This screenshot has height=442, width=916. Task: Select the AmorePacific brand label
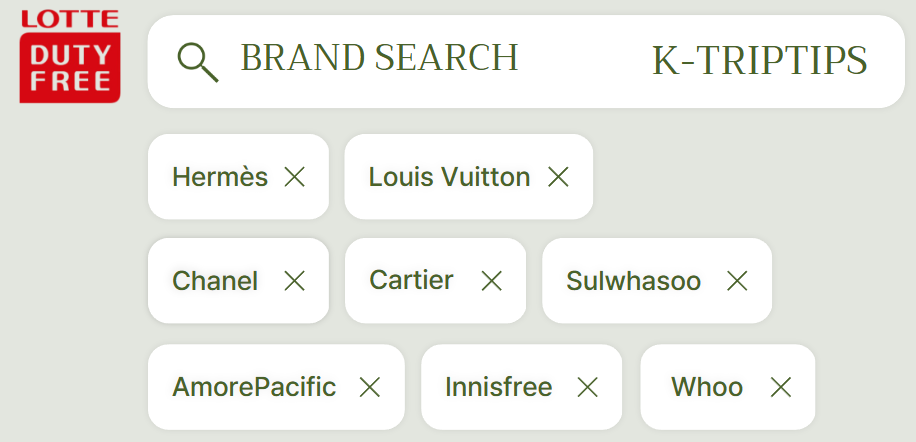[254, 387]
